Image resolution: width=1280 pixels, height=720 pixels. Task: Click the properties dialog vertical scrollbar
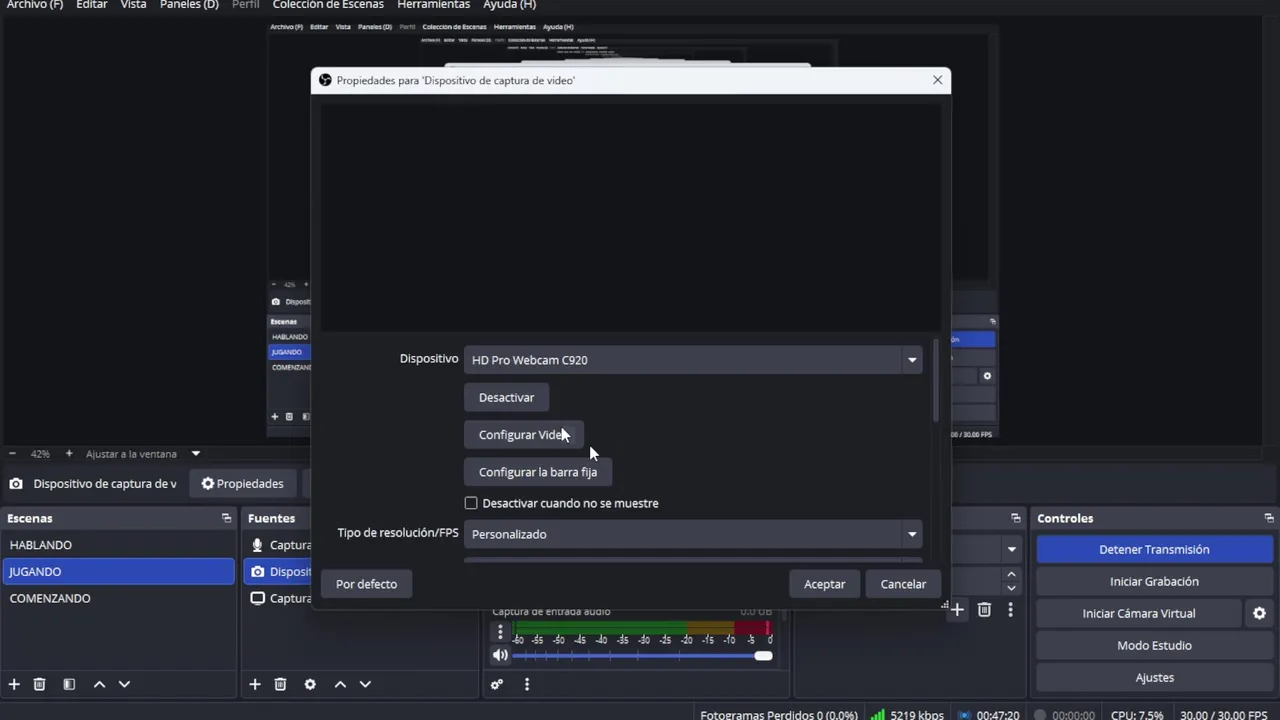pyautogui.click(x=935, y=380)
